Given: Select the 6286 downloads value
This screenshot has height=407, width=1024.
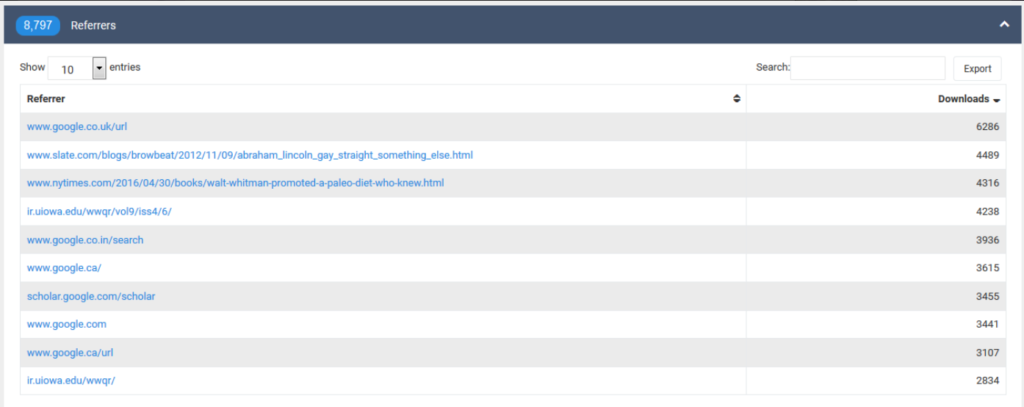Looking at the screenshot, I should coord(987,127).
